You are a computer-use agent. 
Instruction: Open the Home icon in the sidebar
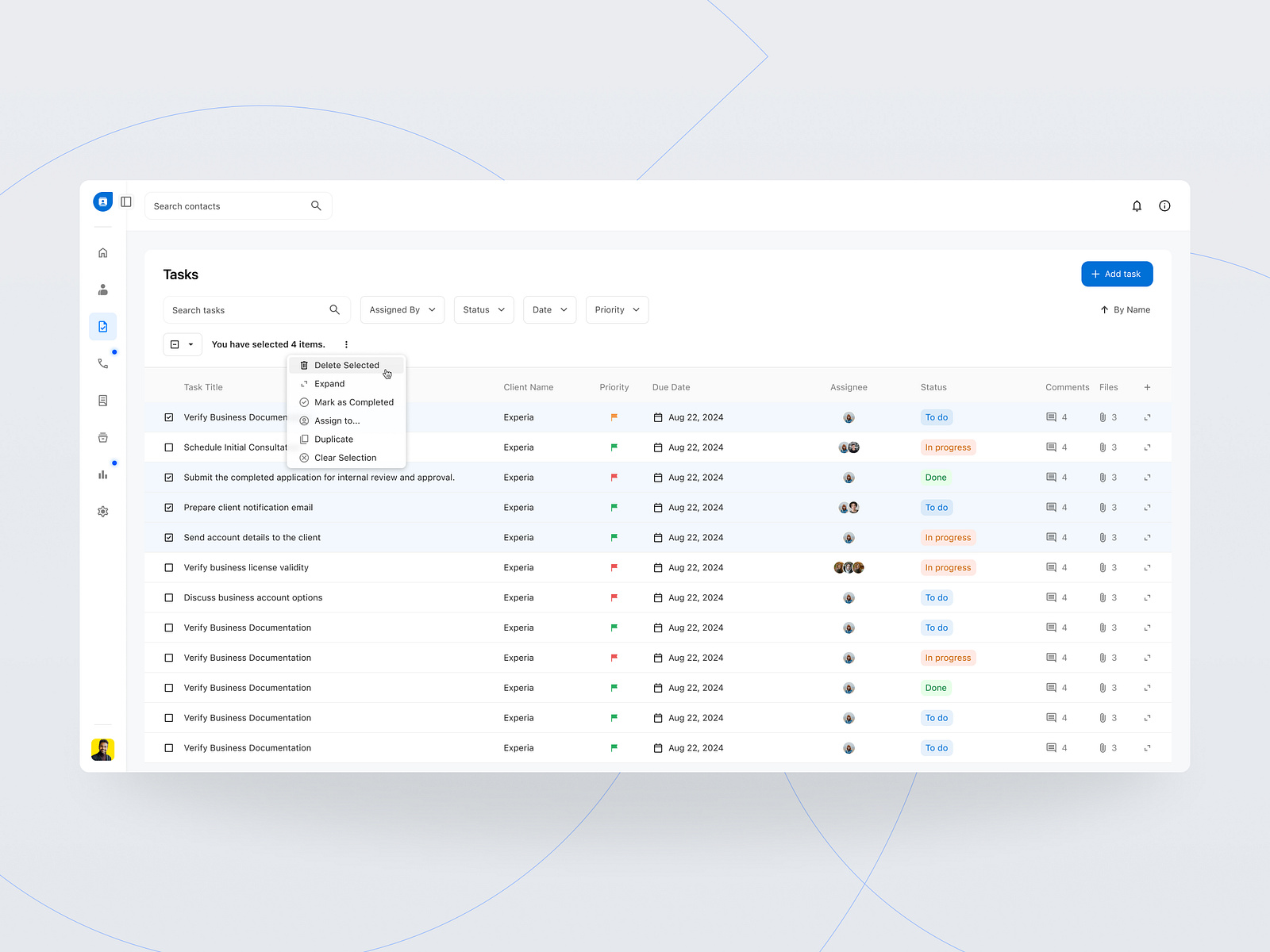pos(102,252)
